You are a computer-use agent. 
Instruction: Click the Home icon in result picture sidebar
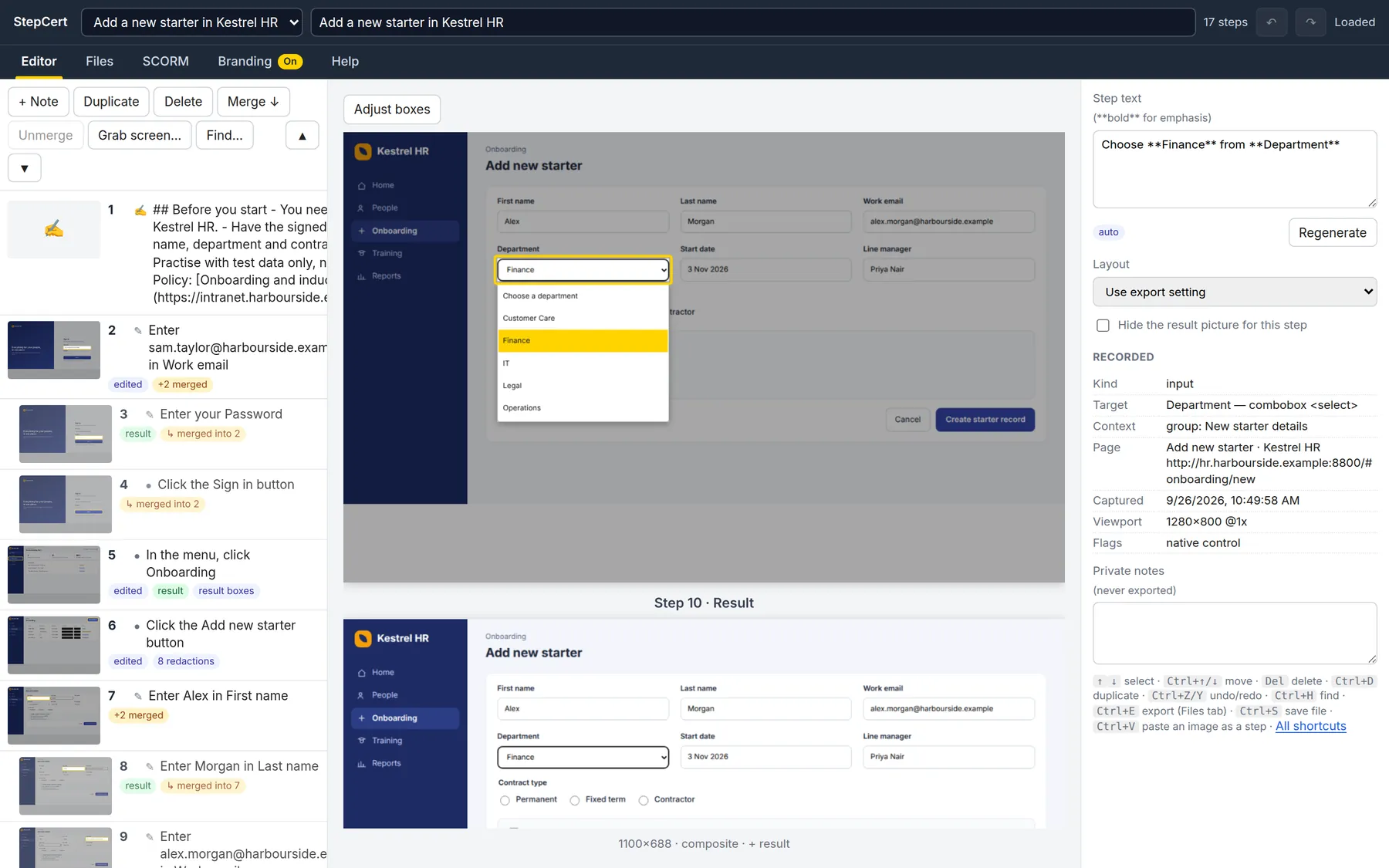pyautogui.click(x=361, y=673)
